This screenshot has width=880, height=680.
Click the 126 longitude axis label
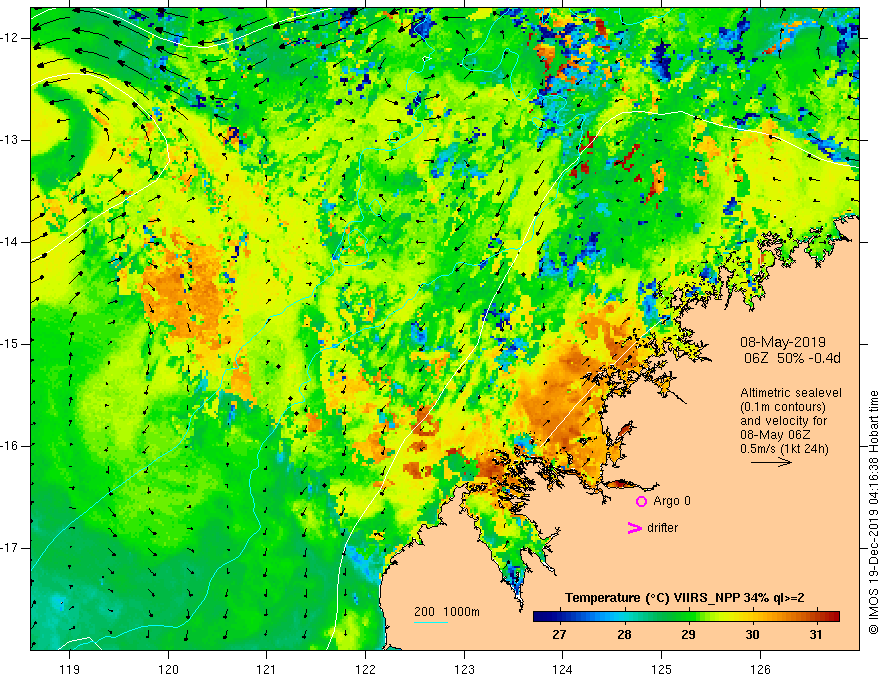[x=760, y=669]
